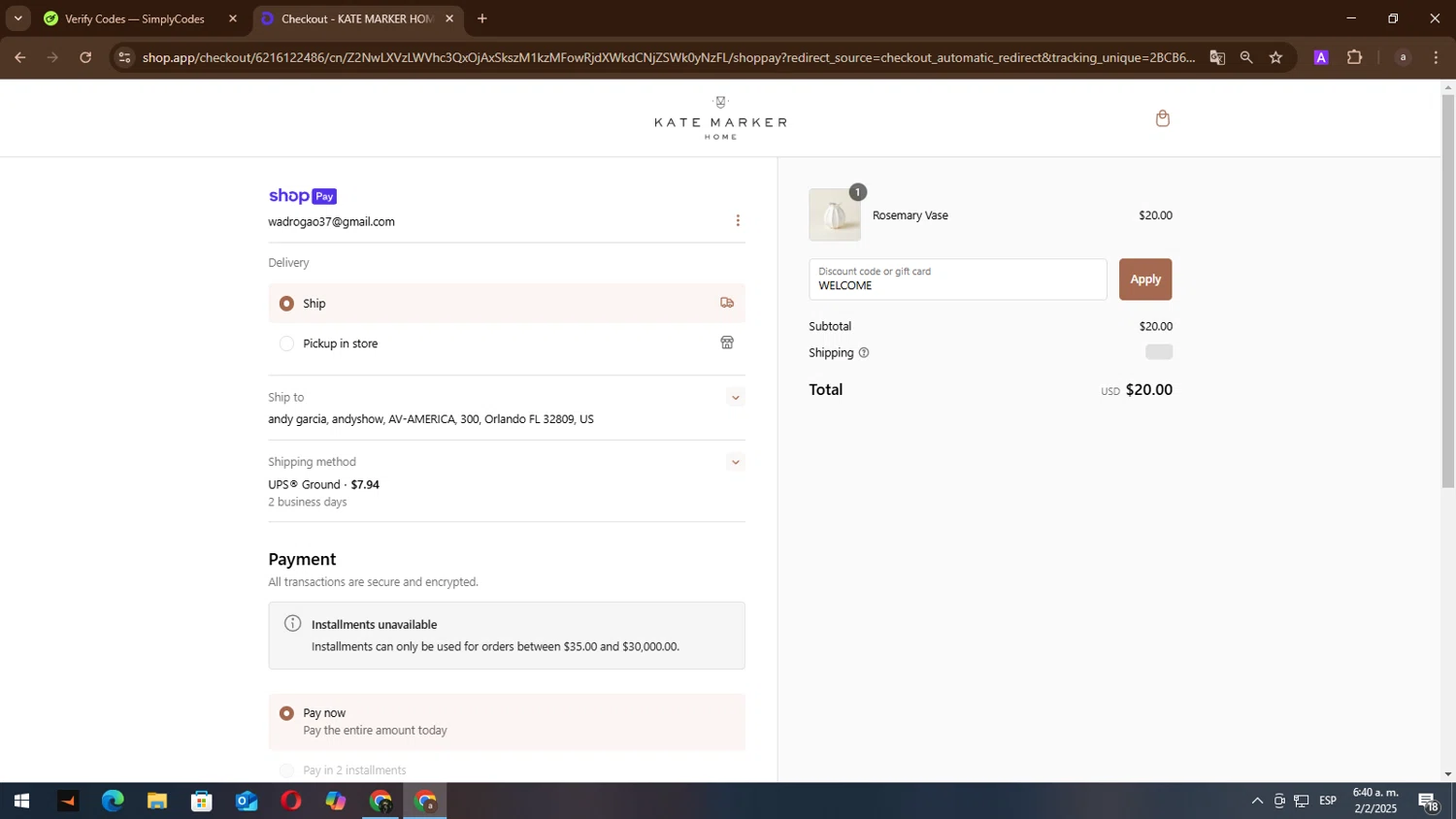Switch to the Verify Codes SimplyCodes tab
Viewport: 1456px width, 819px height.
pyautogui.click(x=134, y=18)
